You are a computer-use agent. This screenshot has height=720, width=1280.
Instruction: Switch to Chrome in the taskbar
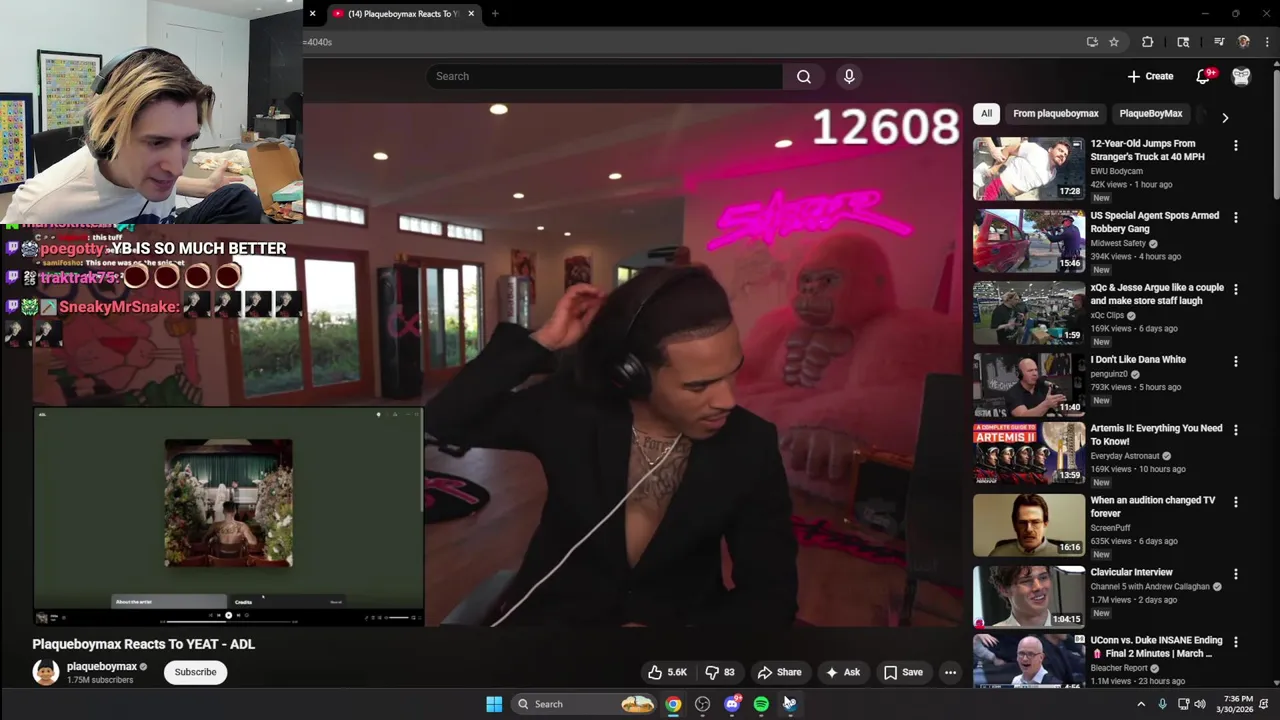[x=674, y=704]
